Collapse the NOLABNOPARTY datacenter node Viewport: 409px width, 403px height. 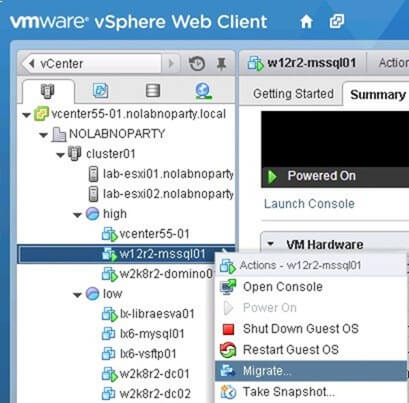coord(44,135)
